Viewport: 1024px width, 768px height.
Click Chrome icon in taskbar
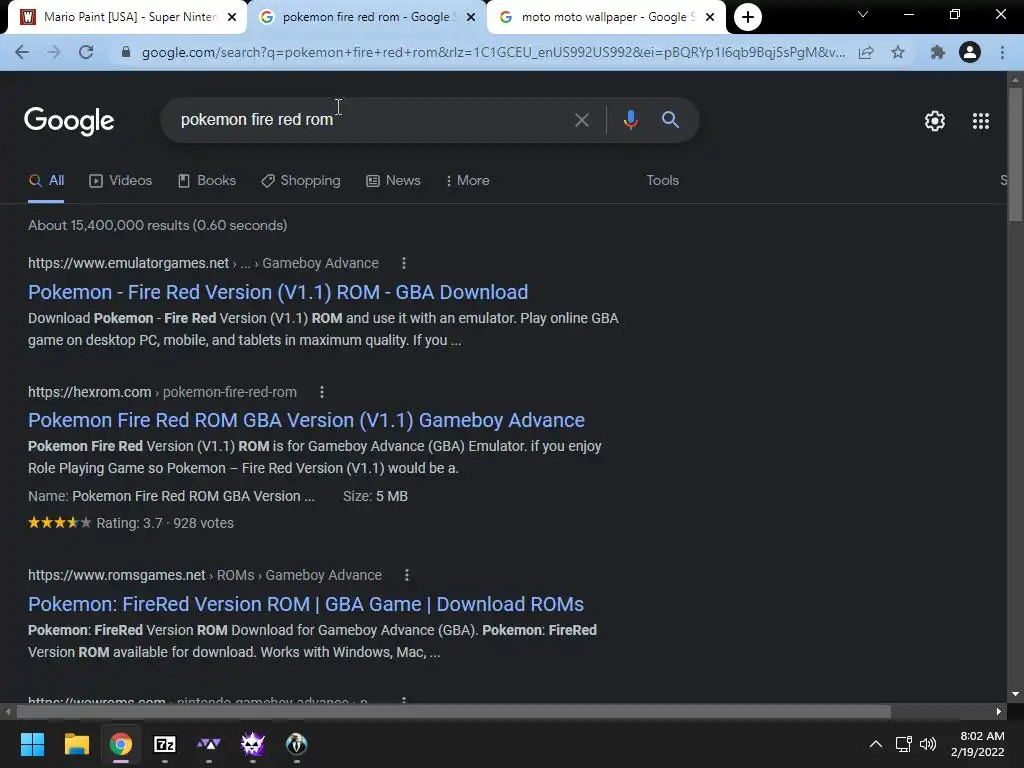[121, 744]
